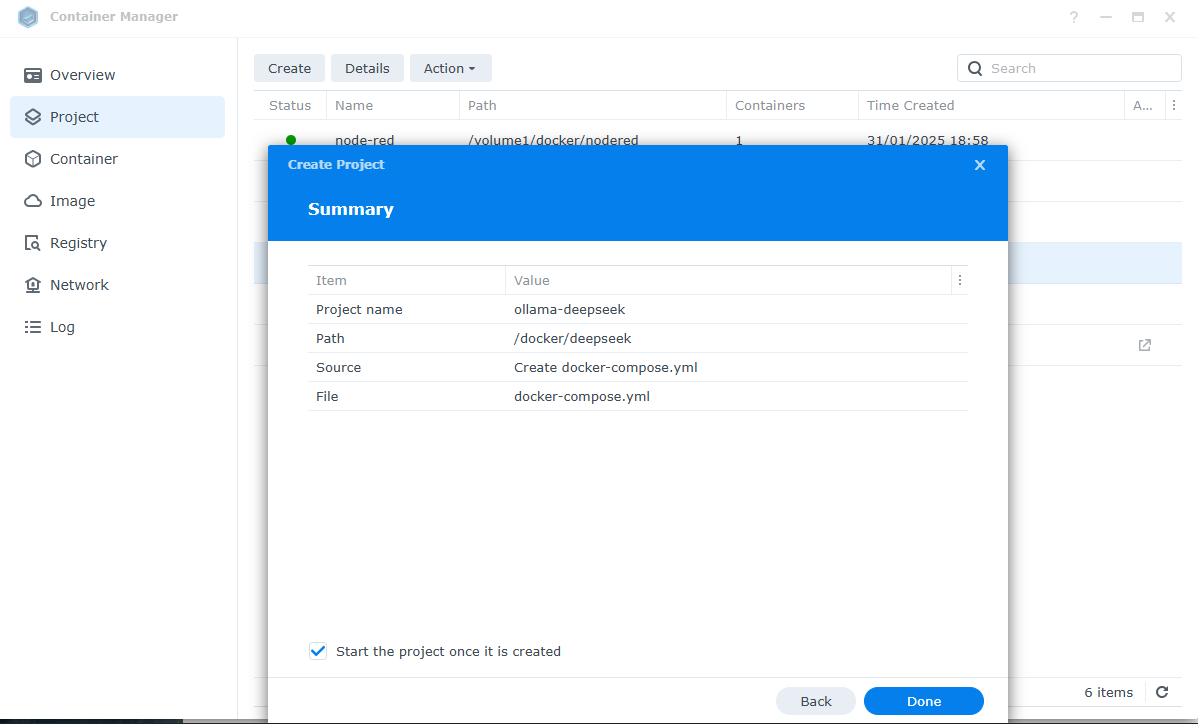Screen dimensions: 1198x724
Task: Switch to Network section in sidebar
Action: pyautogui.click(x=117, y=285)
